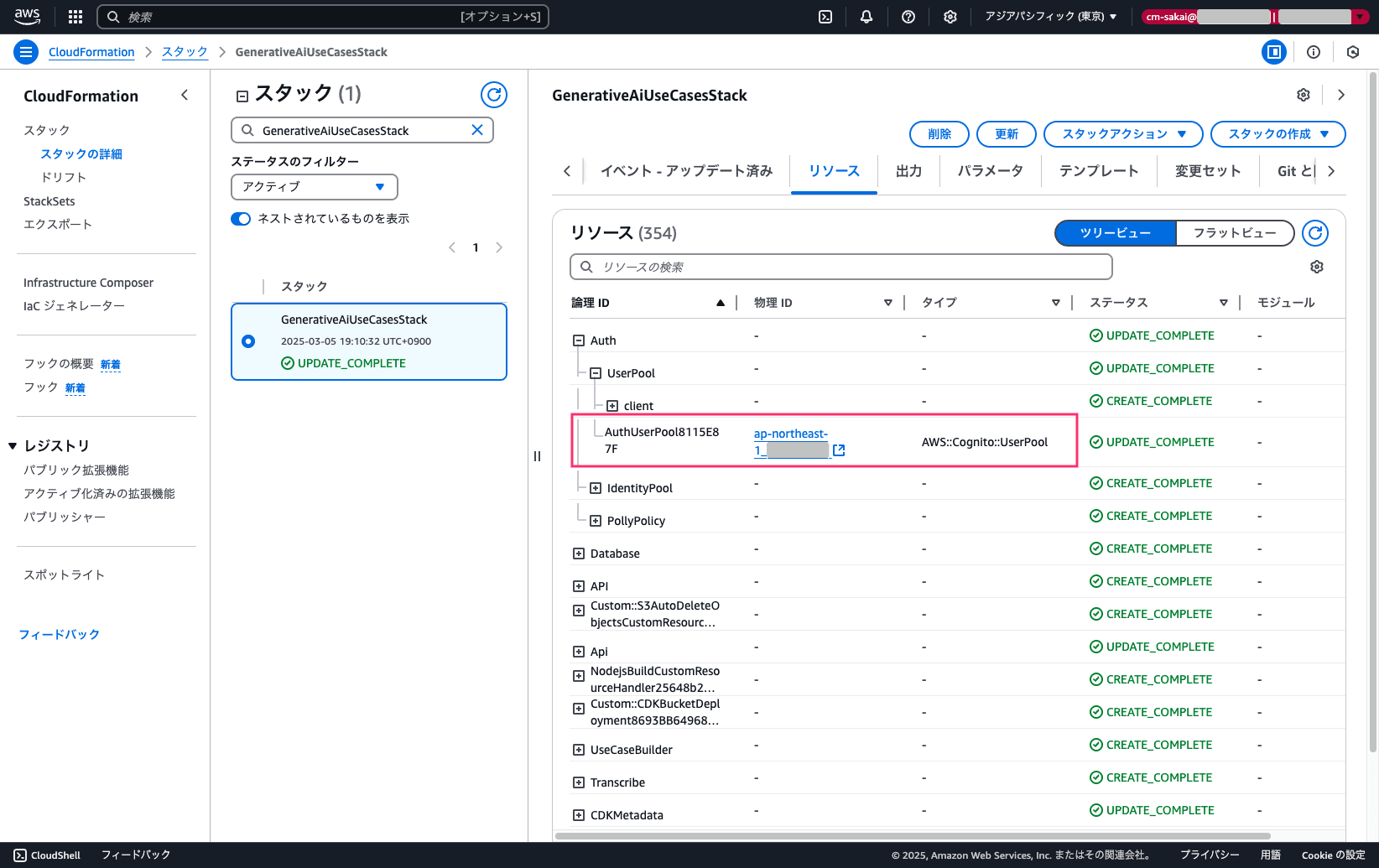Click the Delete stack button
Viewport: 1379px width, 868px height.
tap(939, 134)
